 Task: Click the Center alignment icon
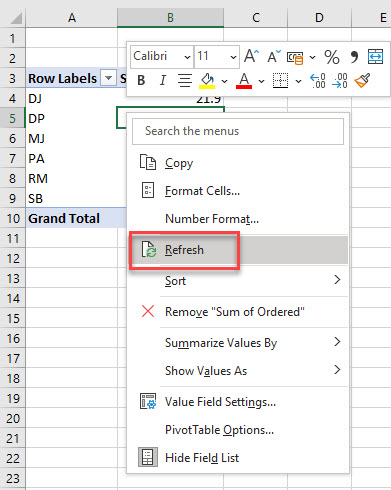click(x=185, y=80)
